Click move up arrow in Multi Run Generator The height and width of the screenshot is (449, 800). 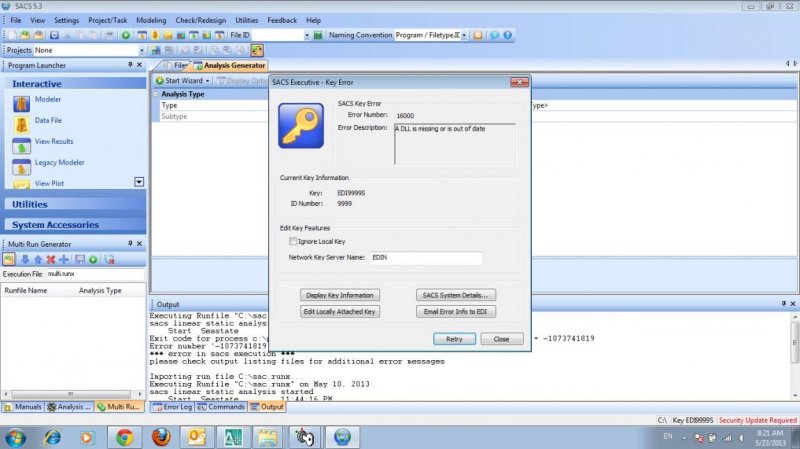tap(38, 259)
